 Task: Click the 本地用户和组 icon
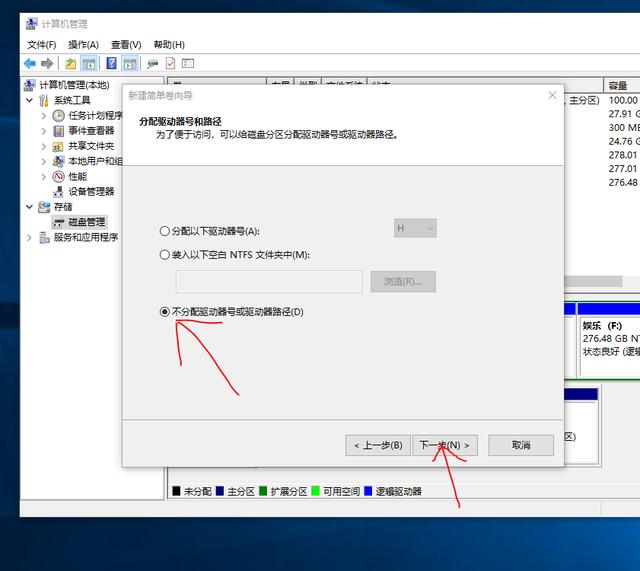[58, 161]
